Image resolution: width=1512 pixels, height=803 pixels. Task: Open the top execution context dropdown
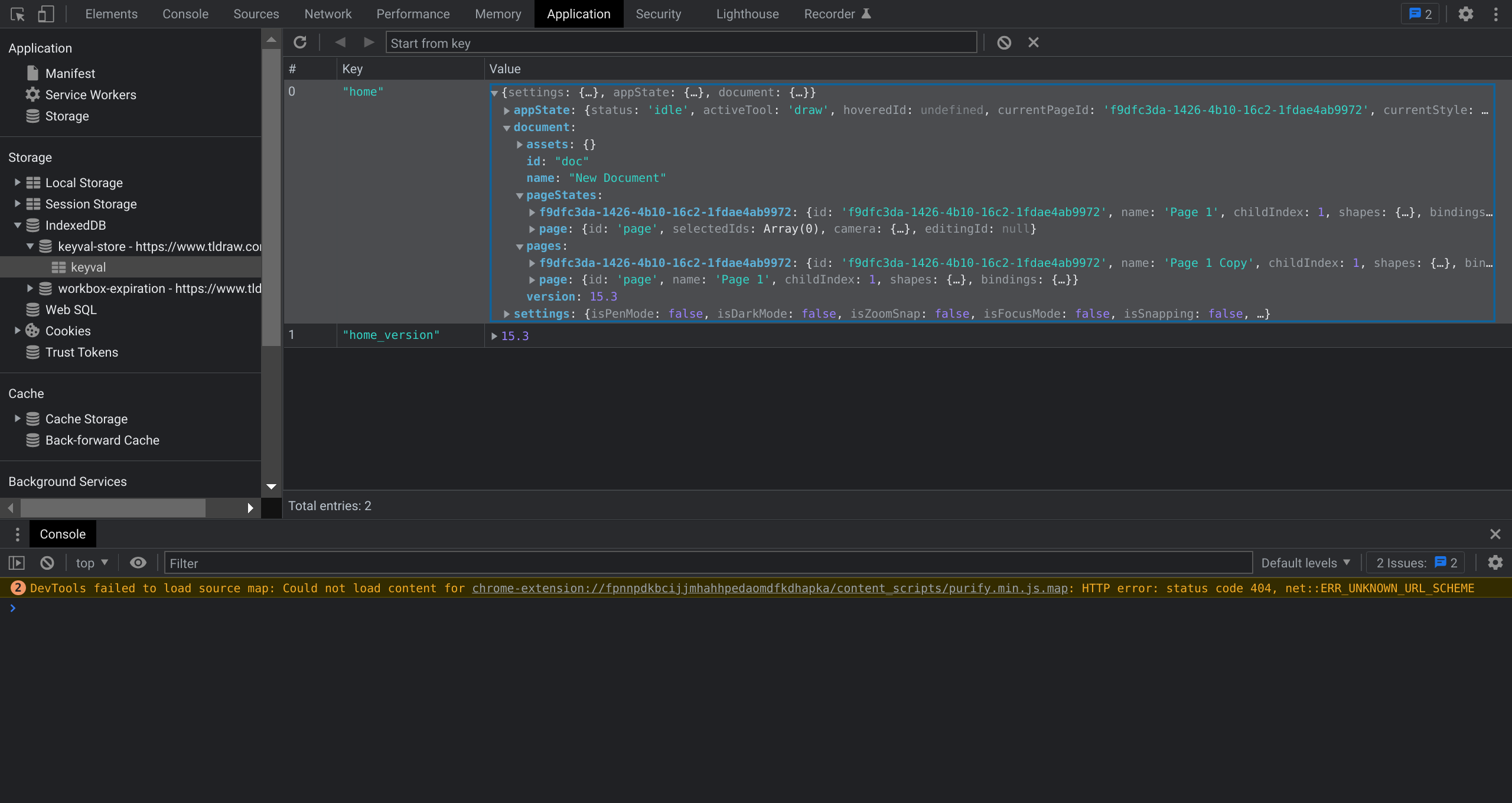click(x=90, y=563)
